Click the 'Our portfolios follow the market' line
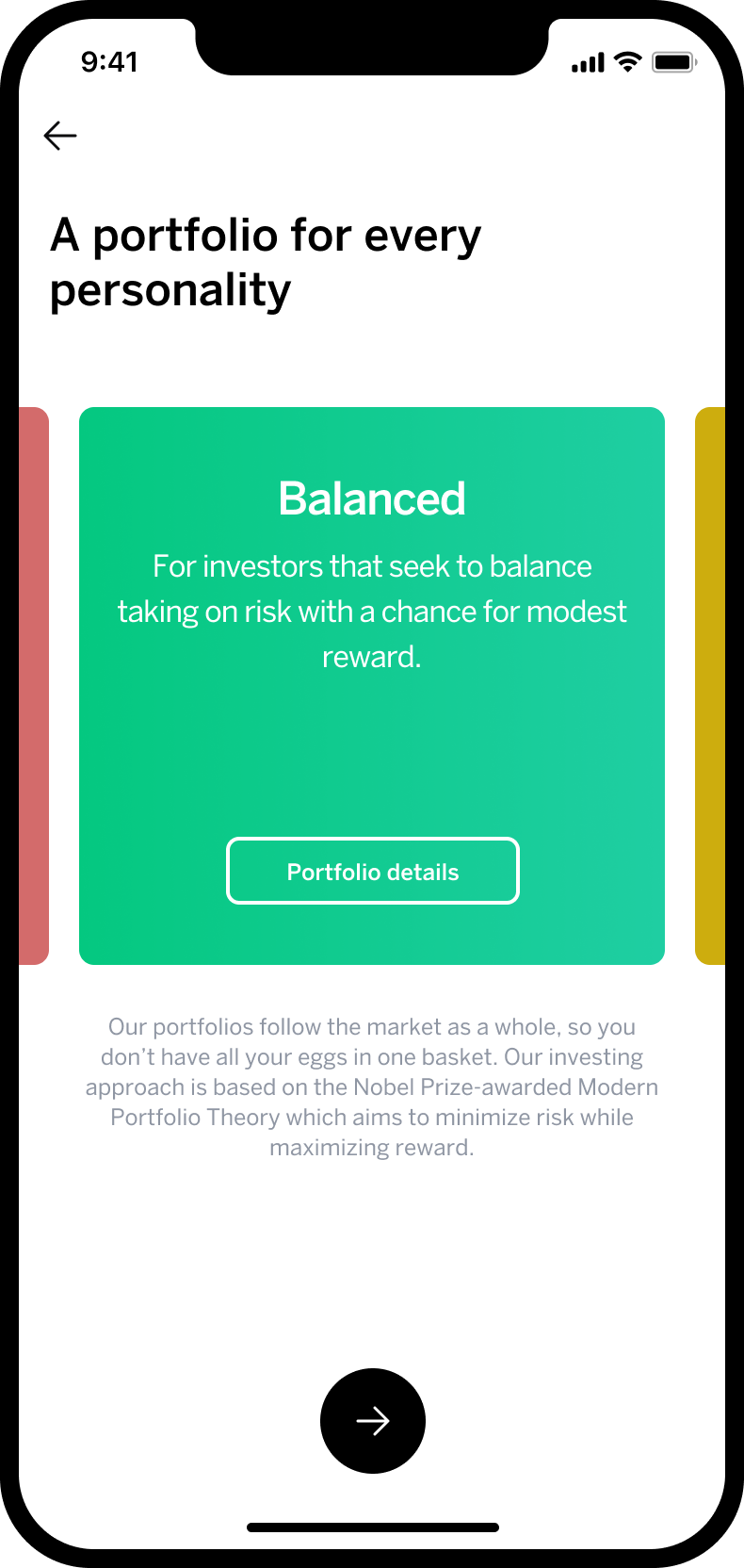This screenshot has height=1568, width=744. (372, 1027)
